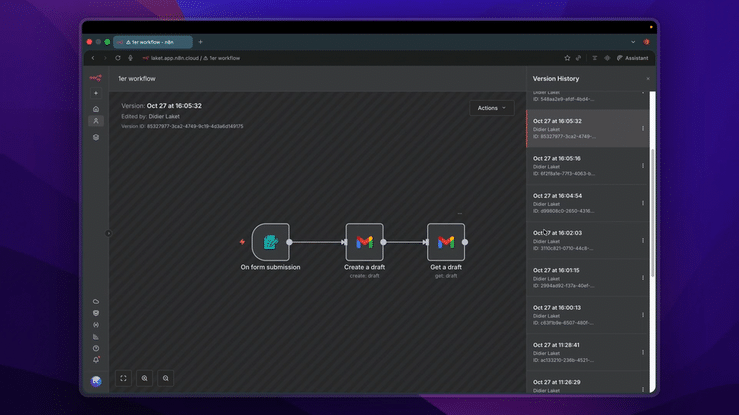Go back in the browser
Image resolution: width=739 pixels, height=415 pixels.
[x=93, y=58]
